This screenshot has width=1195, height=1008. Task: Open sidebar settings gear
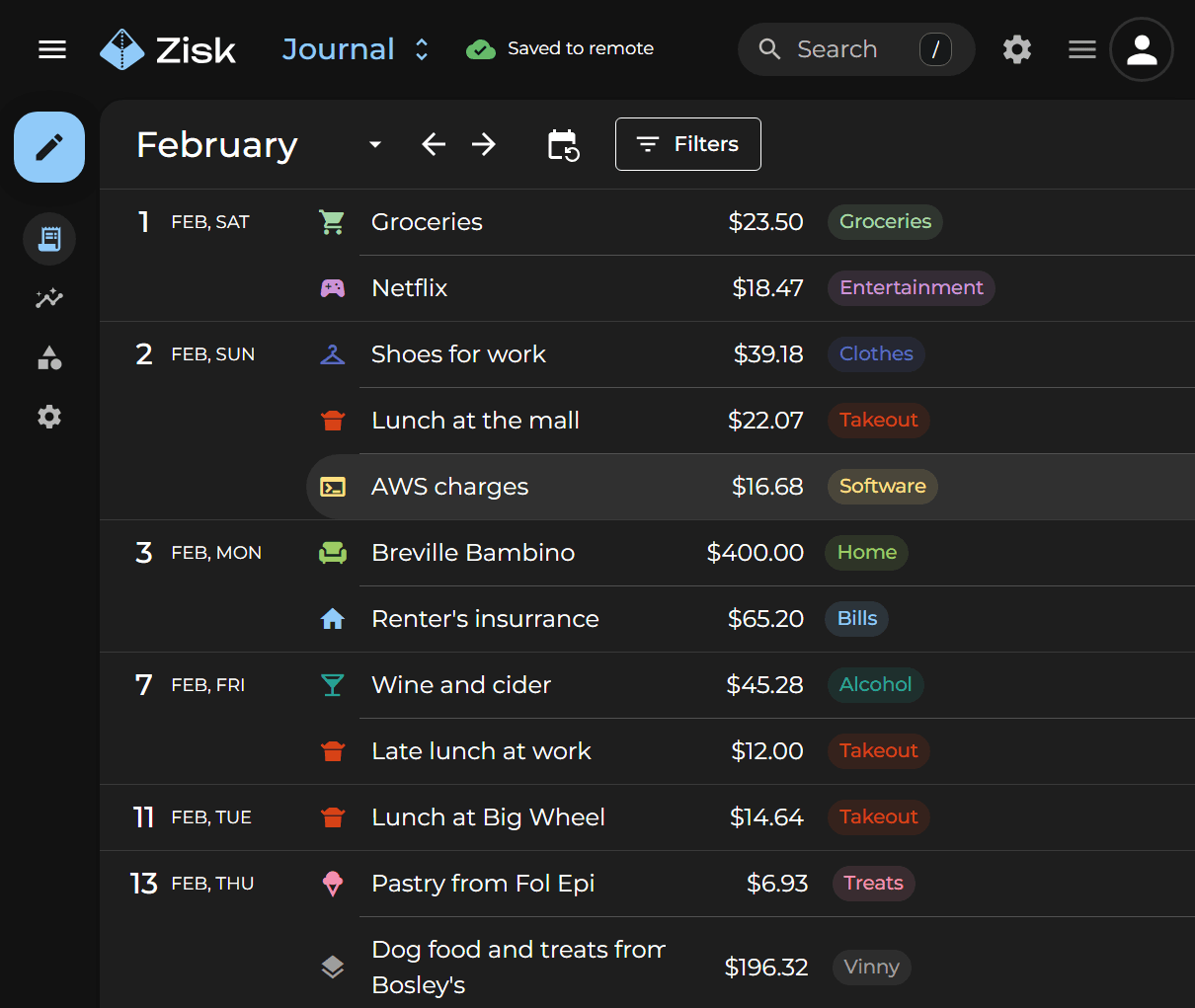click(x=49, y=417)
